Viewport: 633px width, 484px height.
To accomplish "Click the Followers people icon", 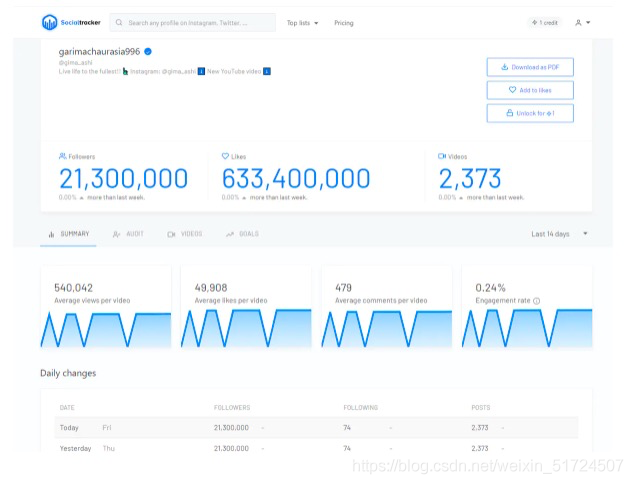I will pos(62,156).
